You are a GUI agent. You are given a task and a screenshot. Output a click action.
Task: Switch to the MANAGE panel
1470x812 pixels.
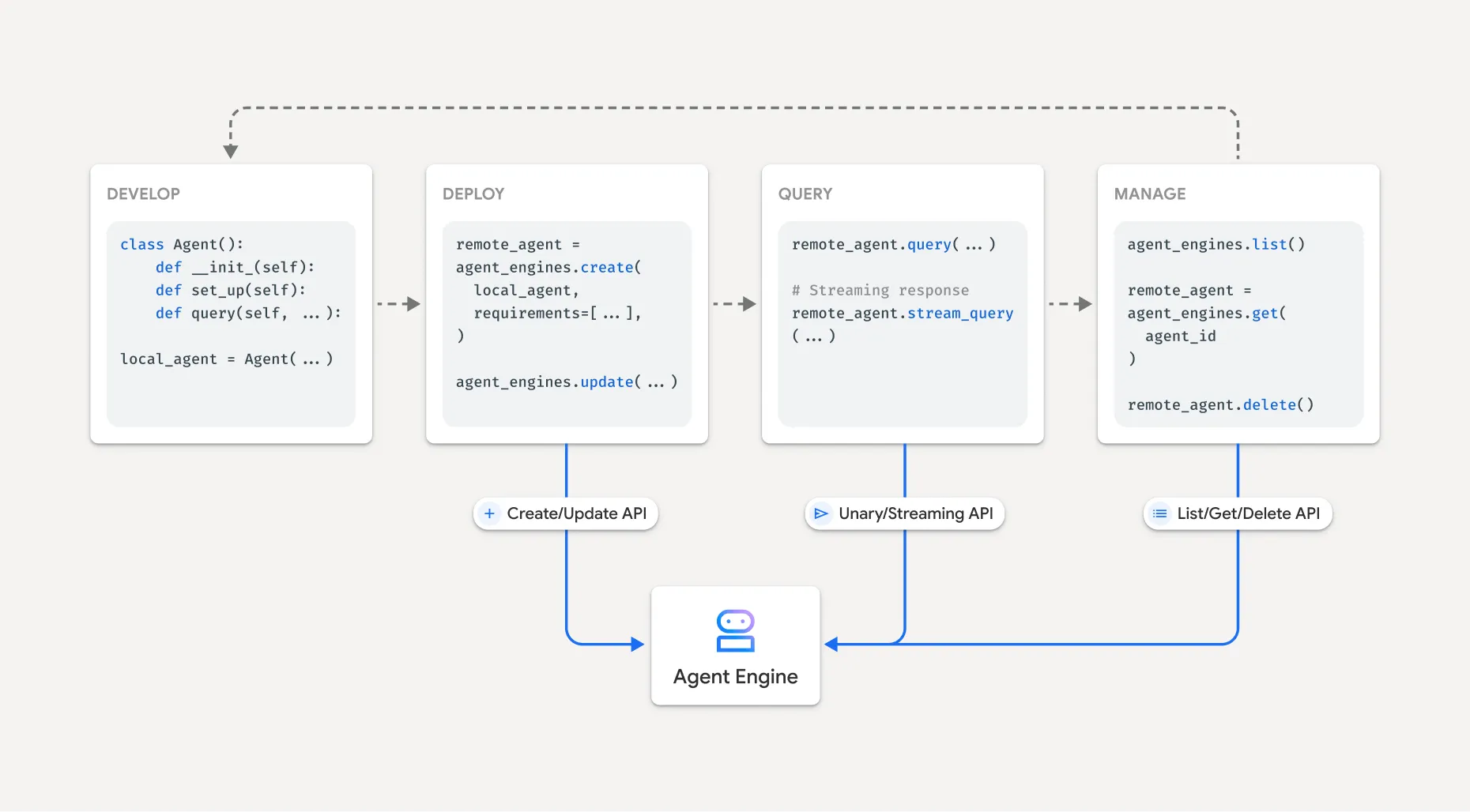(1237, 303)
